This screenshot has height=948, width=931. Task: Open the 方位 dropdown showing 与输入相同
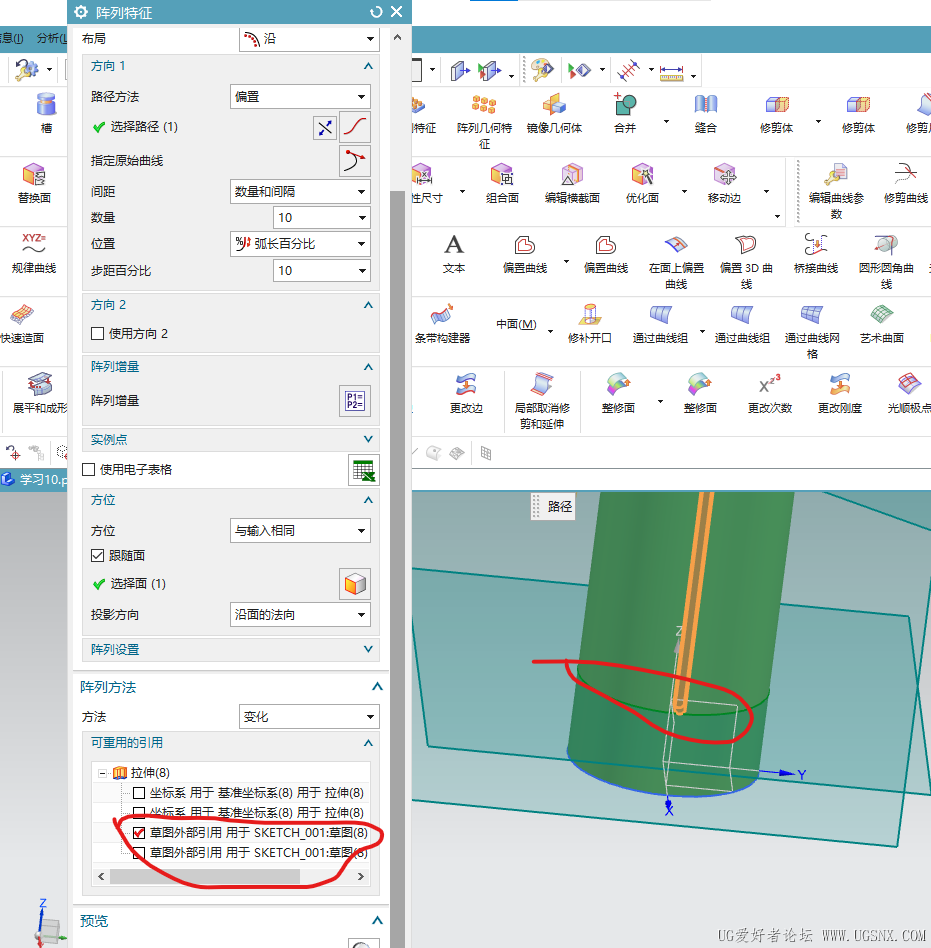(300, 530)
